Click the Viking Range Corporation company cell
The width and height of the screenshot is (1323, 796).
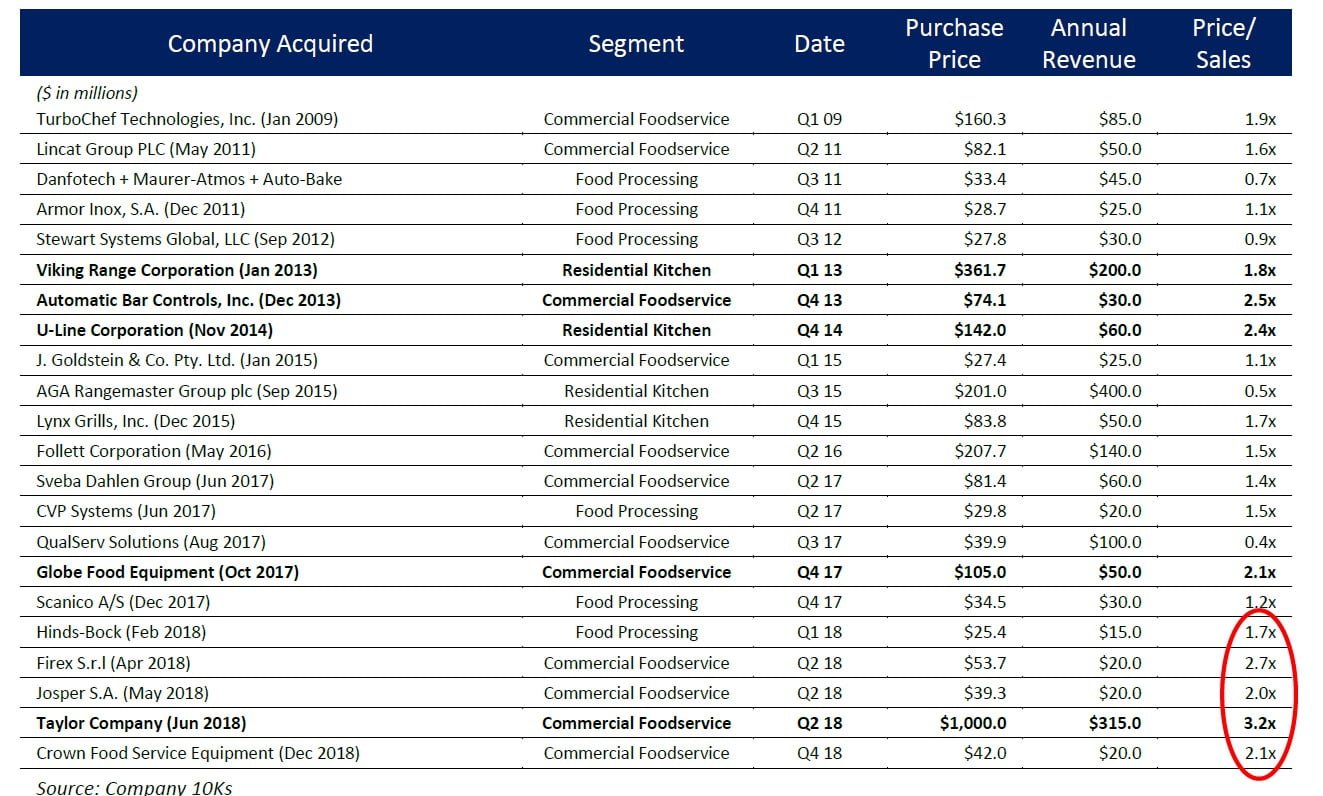176,270
